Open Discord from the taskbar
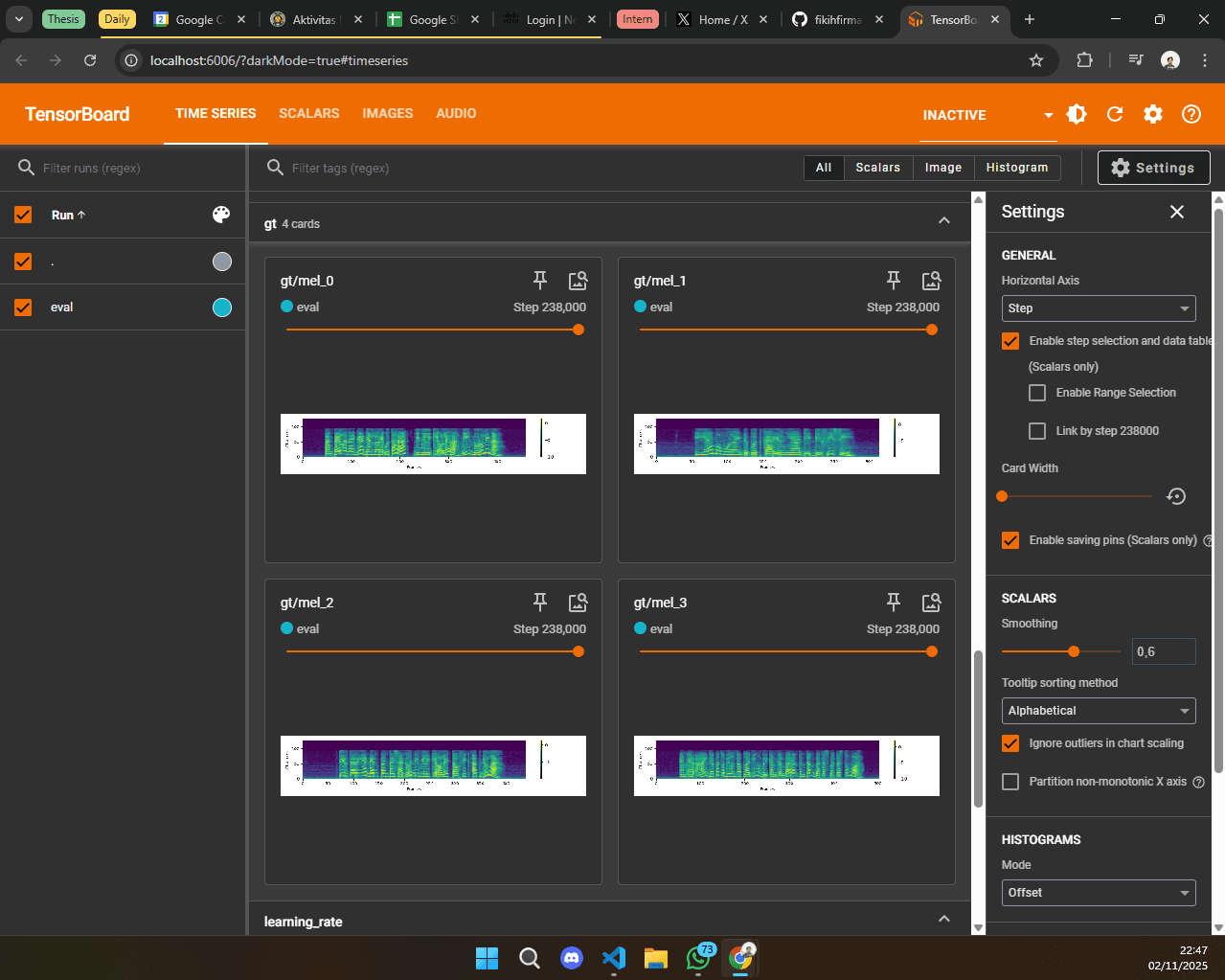 tap(572, 958)
